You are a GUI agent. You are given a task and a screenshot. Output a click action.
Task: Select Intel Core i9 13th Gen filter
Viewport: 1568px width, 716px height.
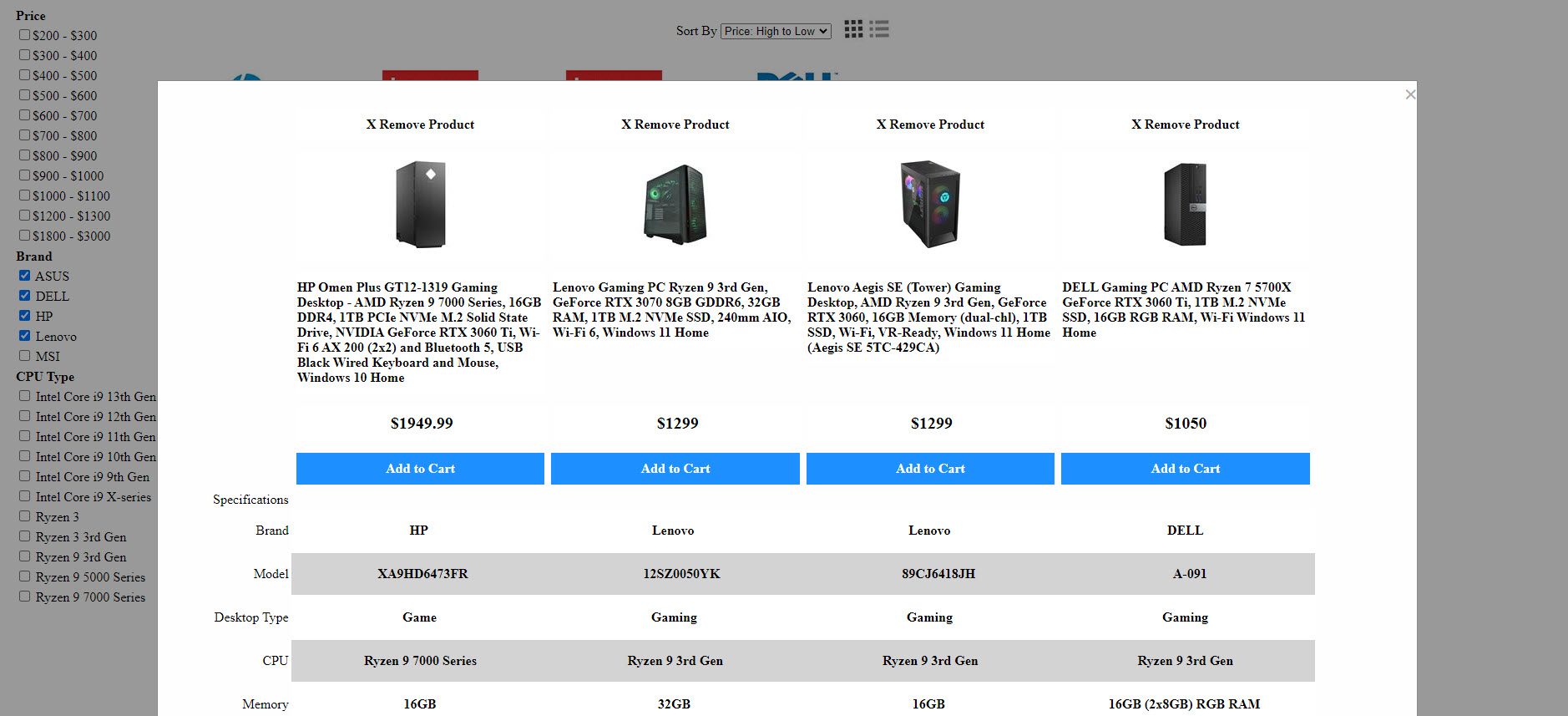tap(25, 396)
